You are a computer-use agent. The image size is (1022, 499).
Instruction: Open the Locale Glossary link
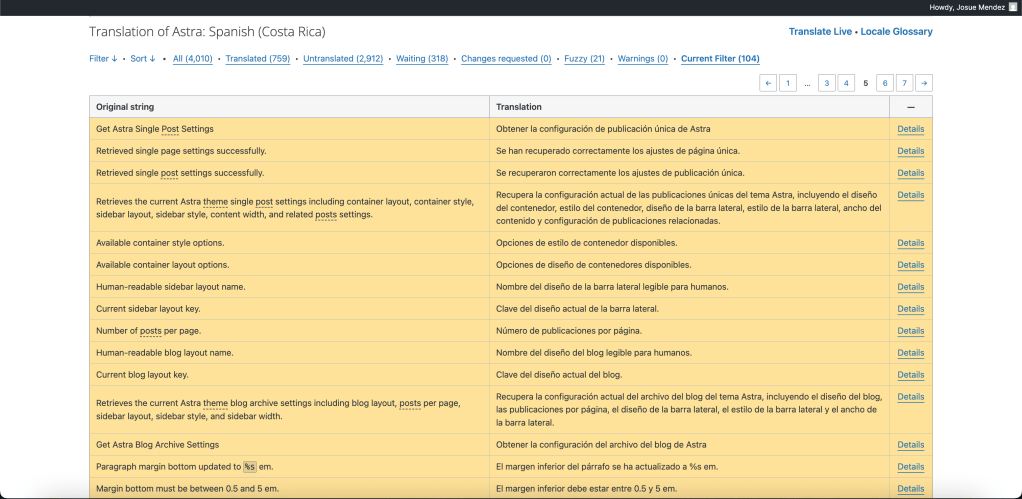coord(896,32)
